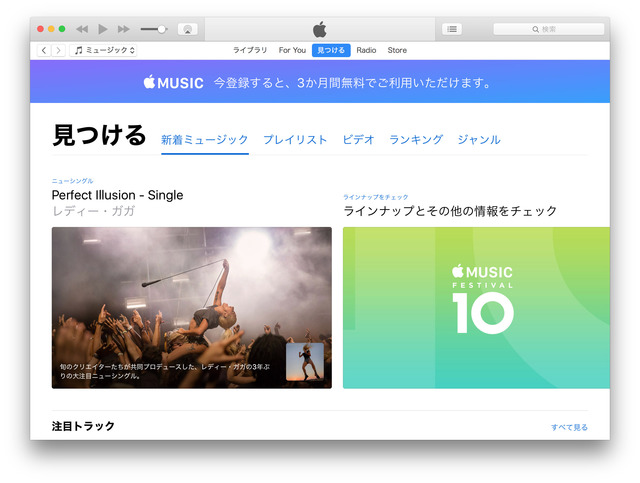Go to the Store tab
640x483 pixels.
397,50
